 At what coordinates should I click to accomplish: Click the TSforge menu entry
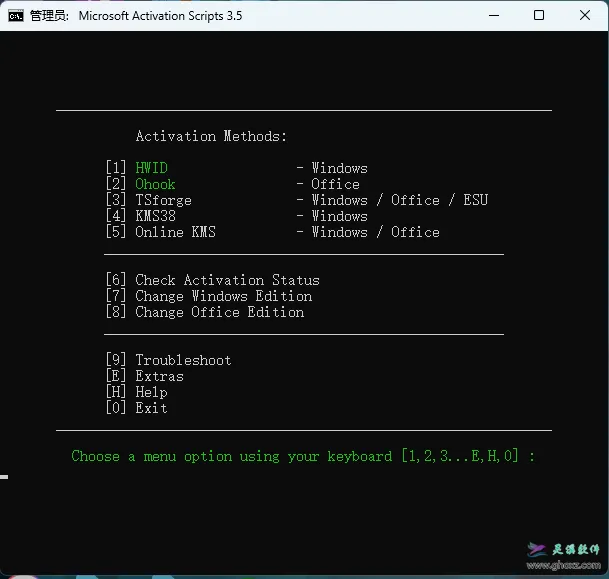pos(164,200)
